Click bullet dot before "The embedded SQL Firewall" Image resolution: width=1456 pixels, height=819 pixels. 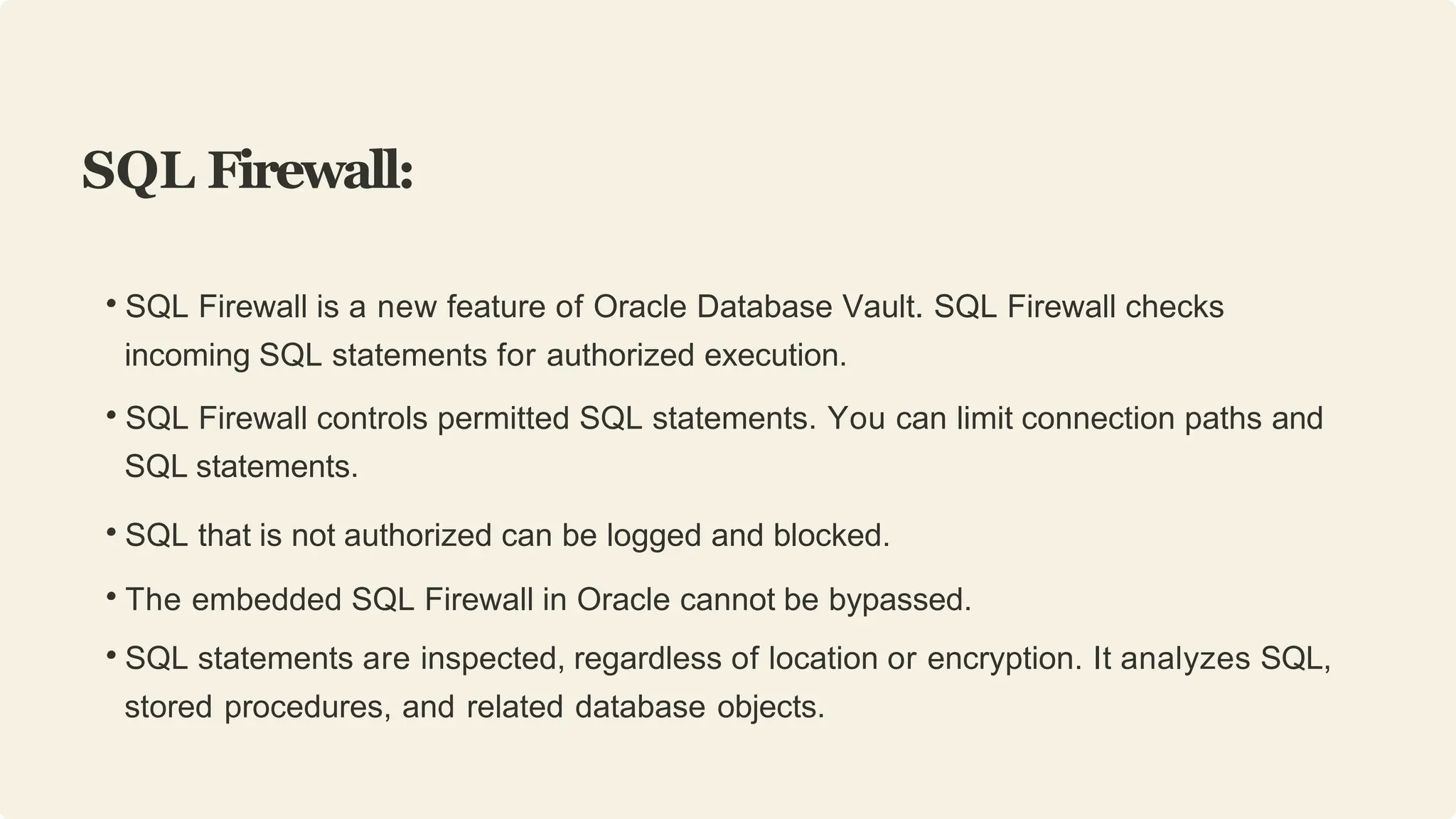[110, 596]
